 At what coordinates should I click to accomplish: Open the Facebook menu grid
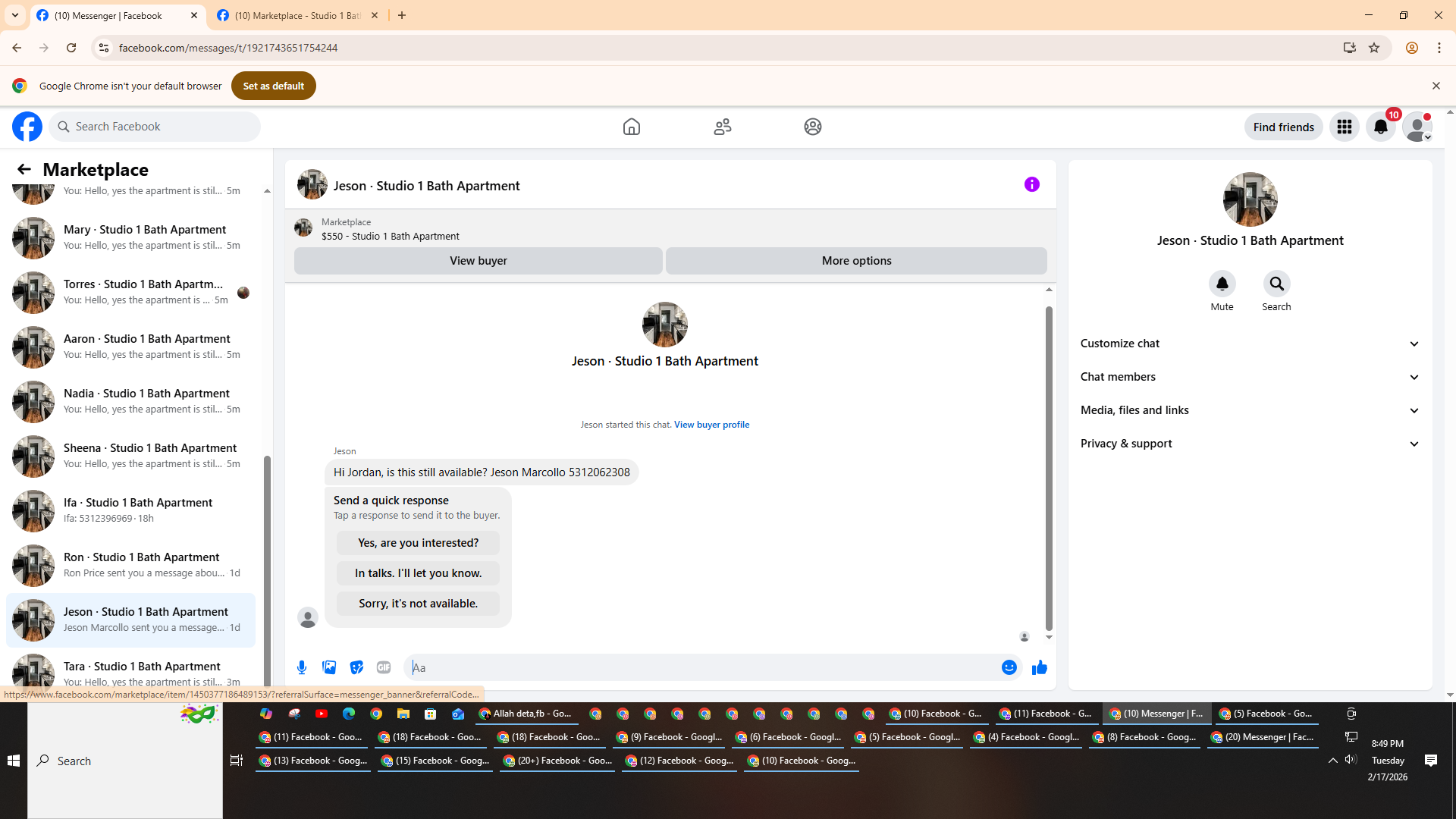point(1344,127)
